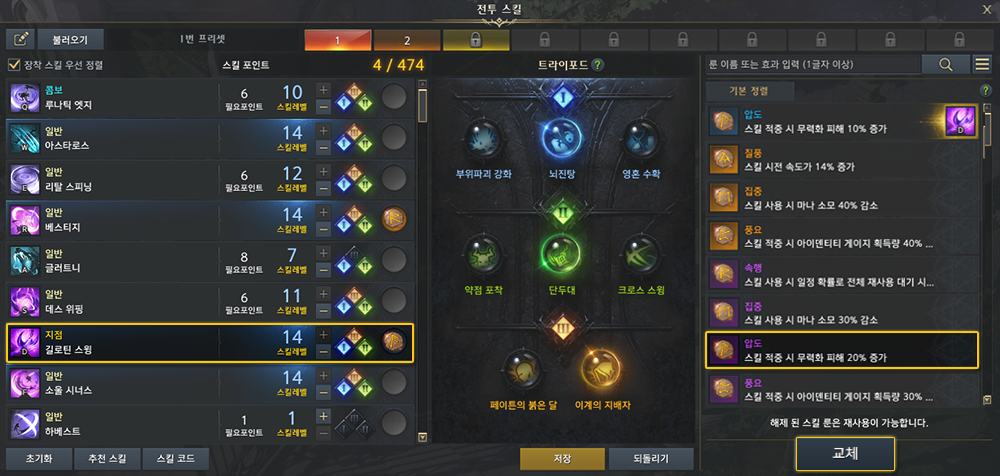Screen dimensions: 1000x476
Task: Click the 교체 replace button
Action: [845, 454]
